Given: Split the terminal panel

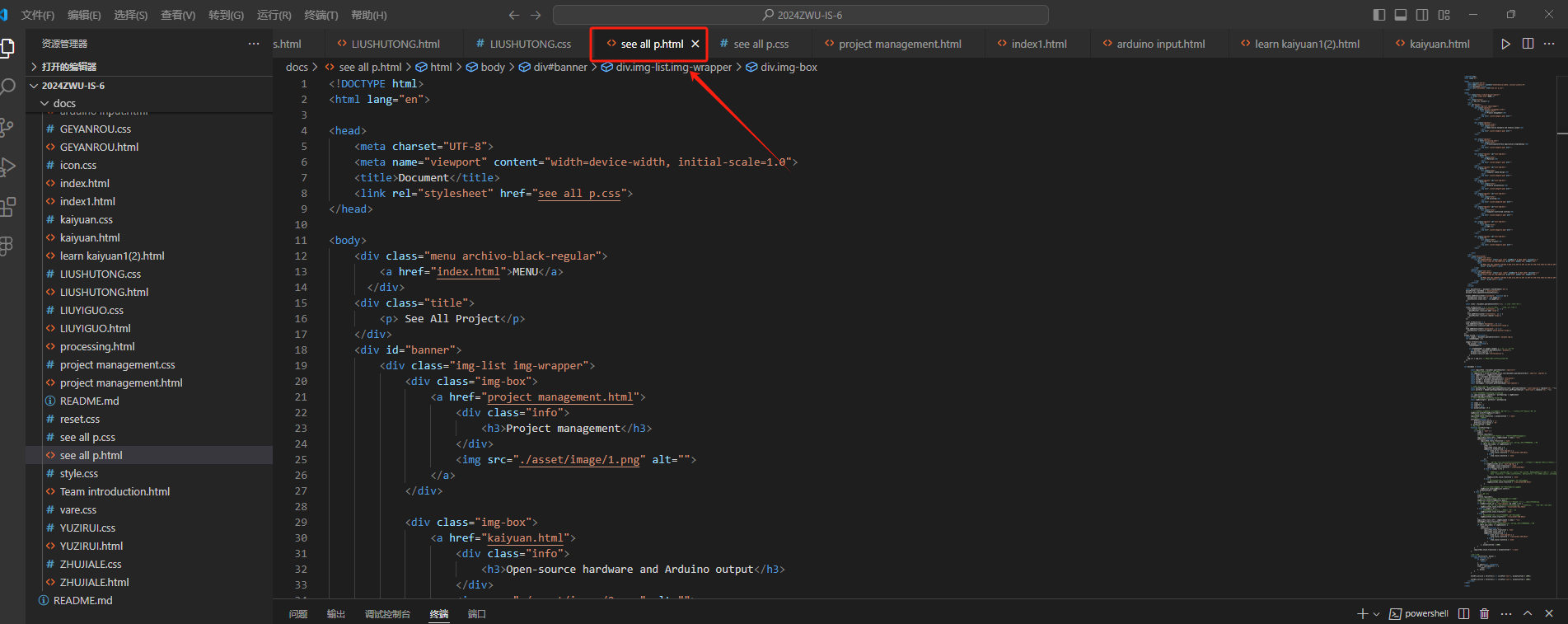Looking at the screenshot, I should (1463, 613).
